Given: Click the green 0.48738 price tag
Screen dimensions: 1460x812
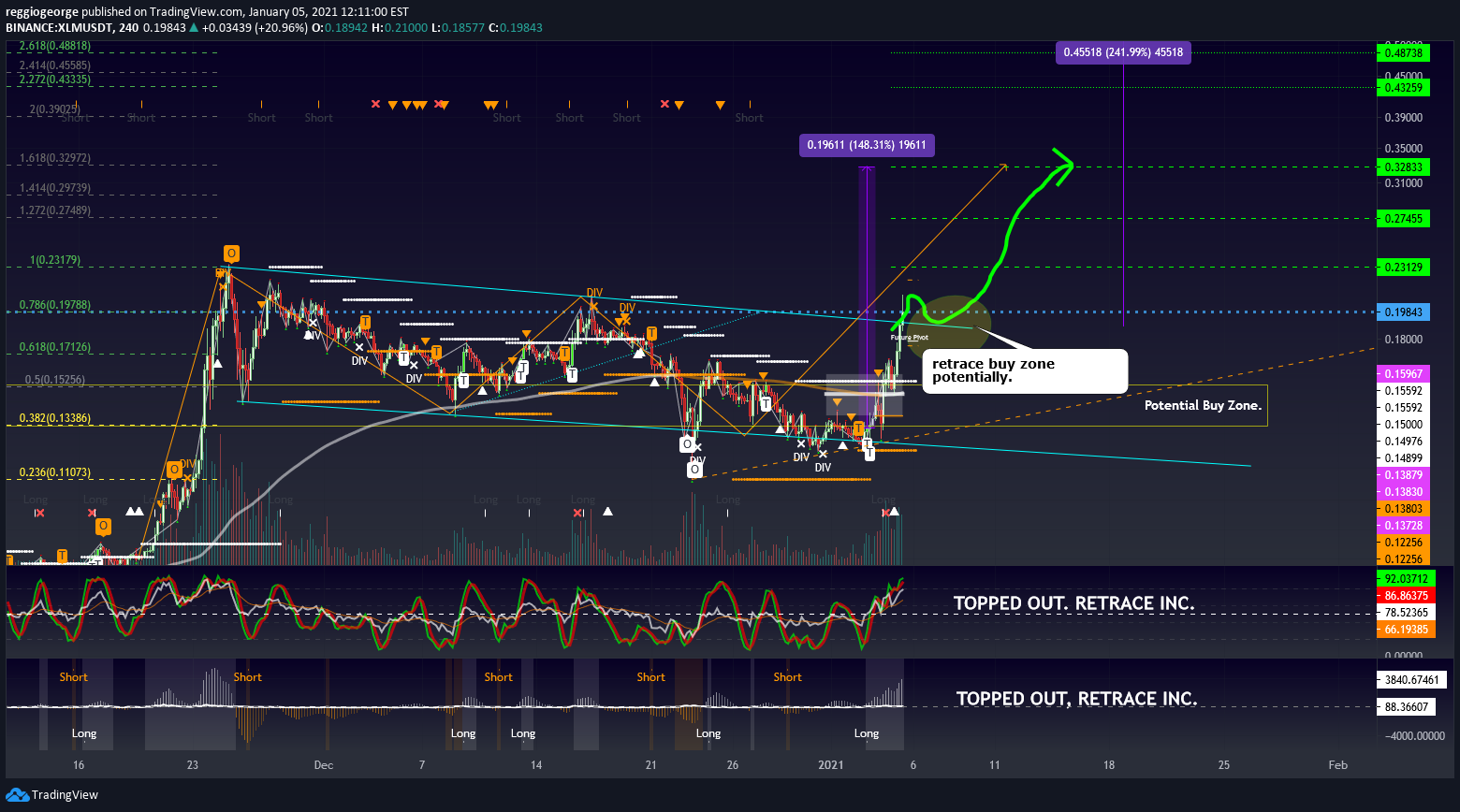Looking at the screenshot, I should tap(1404, 53).
